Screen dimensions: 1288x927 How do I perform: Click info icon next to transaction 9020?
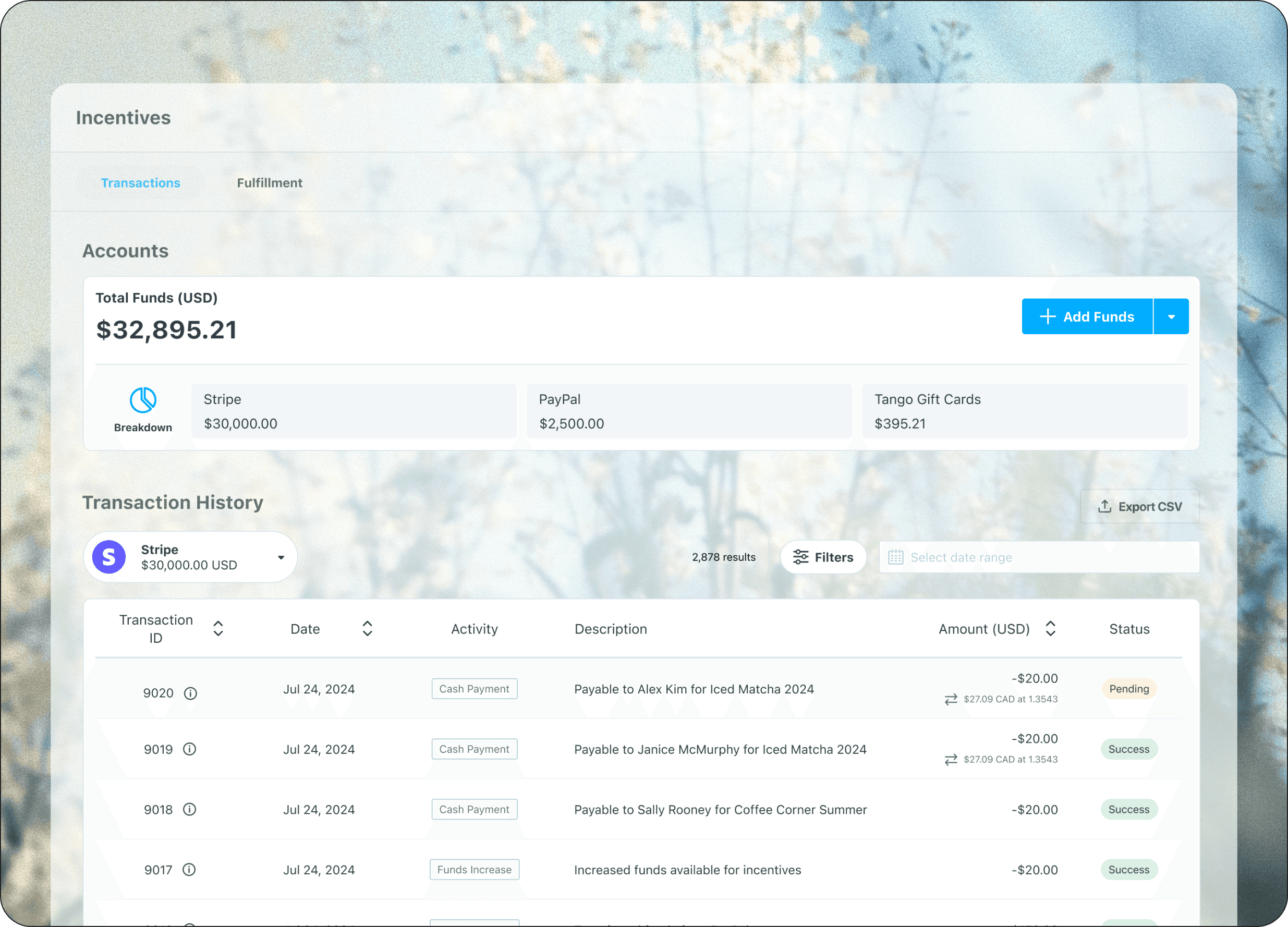click(191, 693)
